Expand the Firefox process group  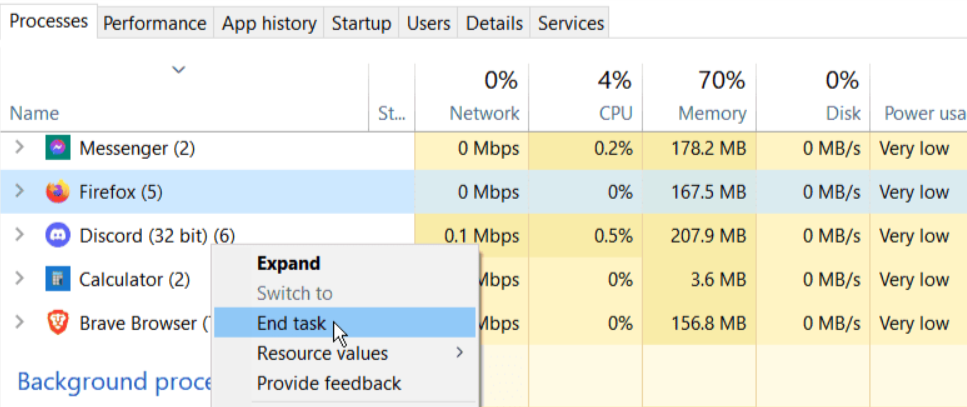pyautogui.click(x=18, y=192)
